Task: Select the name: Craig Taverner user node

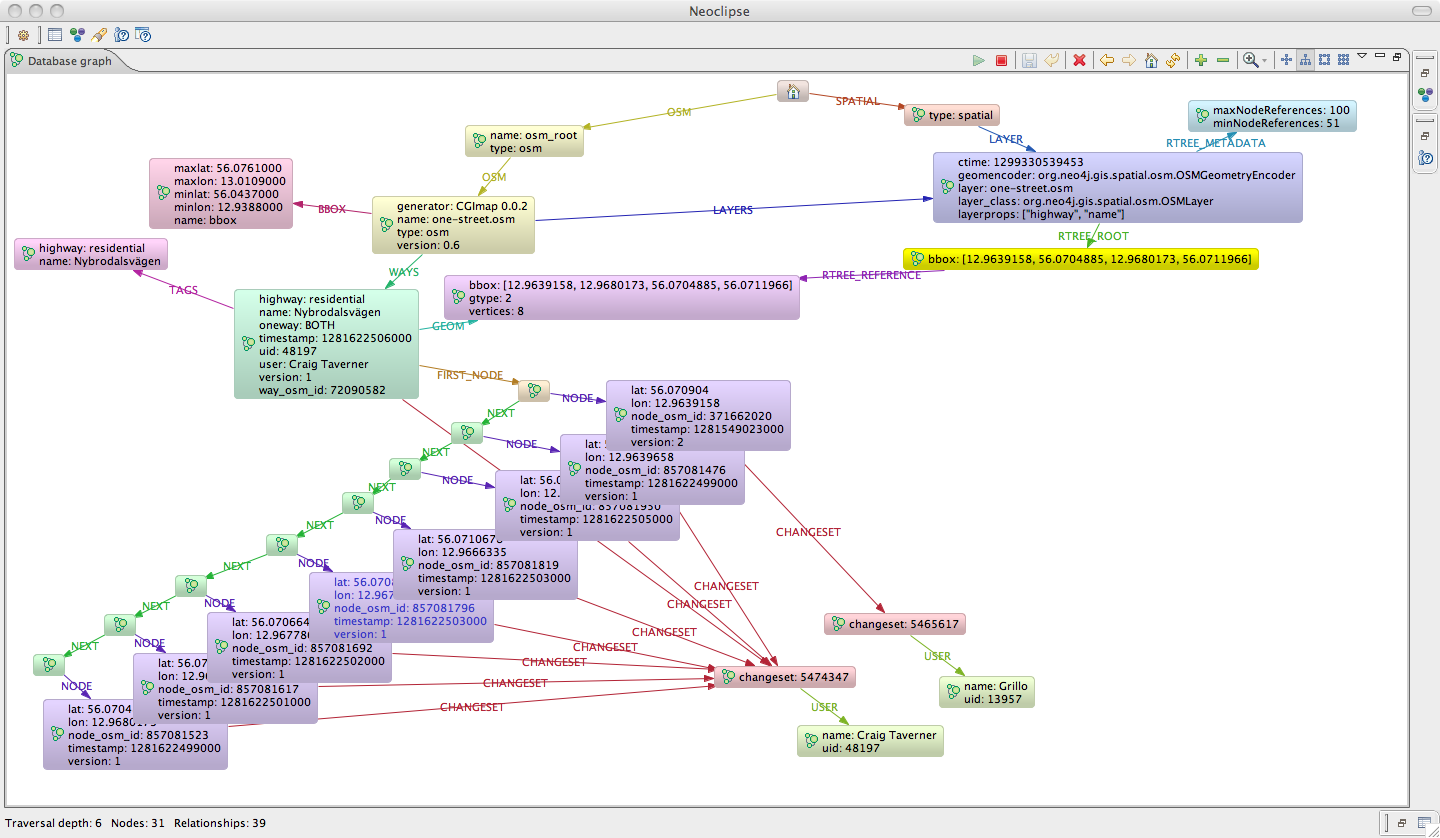Action: [870, 741]
